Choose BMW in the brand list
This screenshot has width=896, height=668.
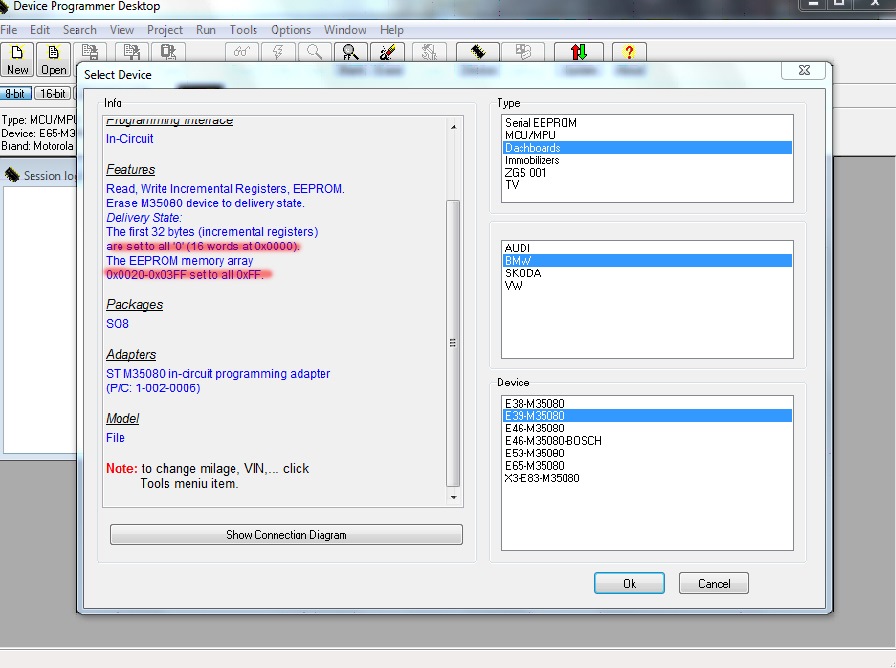coord(647,261)
